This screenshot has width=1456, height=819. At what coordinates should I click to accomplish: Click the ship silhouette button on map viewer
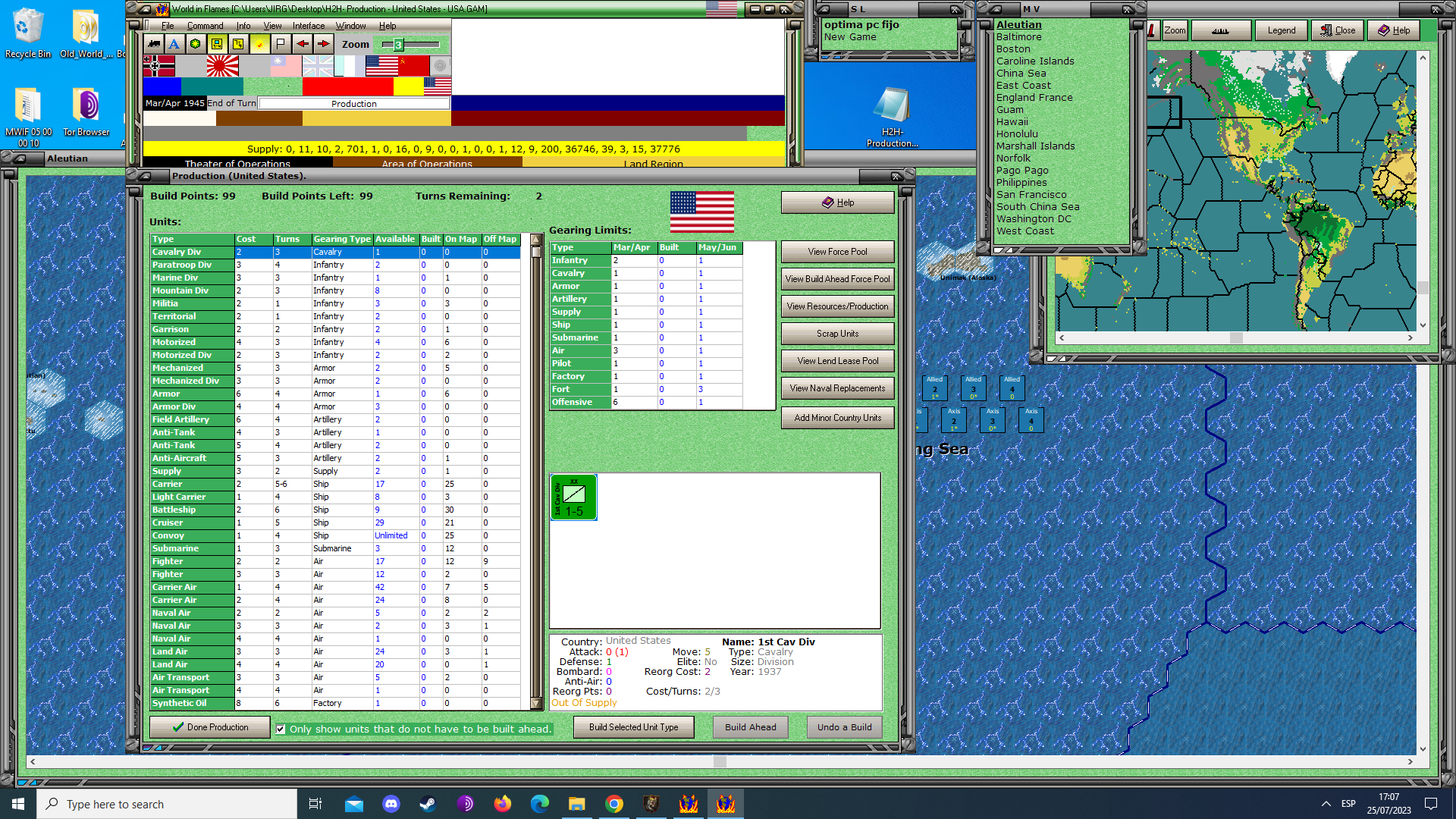pyautogui.click(x=1220, y=30)
